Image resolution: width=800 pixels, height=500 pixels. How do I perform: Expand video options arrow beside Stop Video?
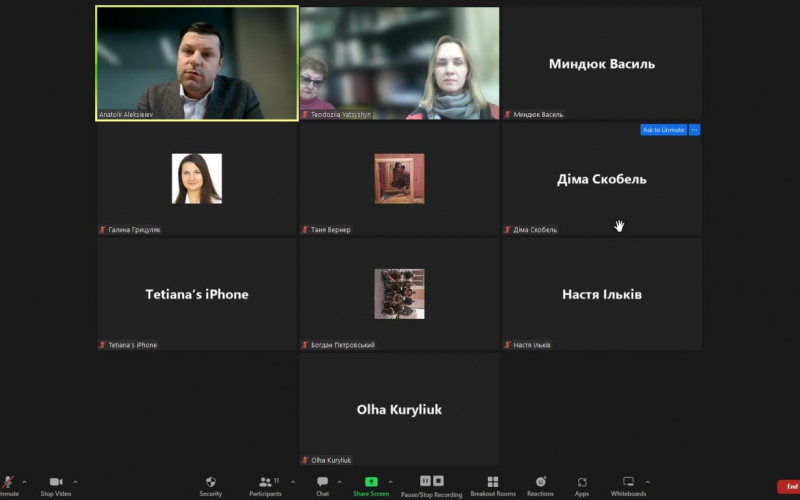tap(75, 481)
